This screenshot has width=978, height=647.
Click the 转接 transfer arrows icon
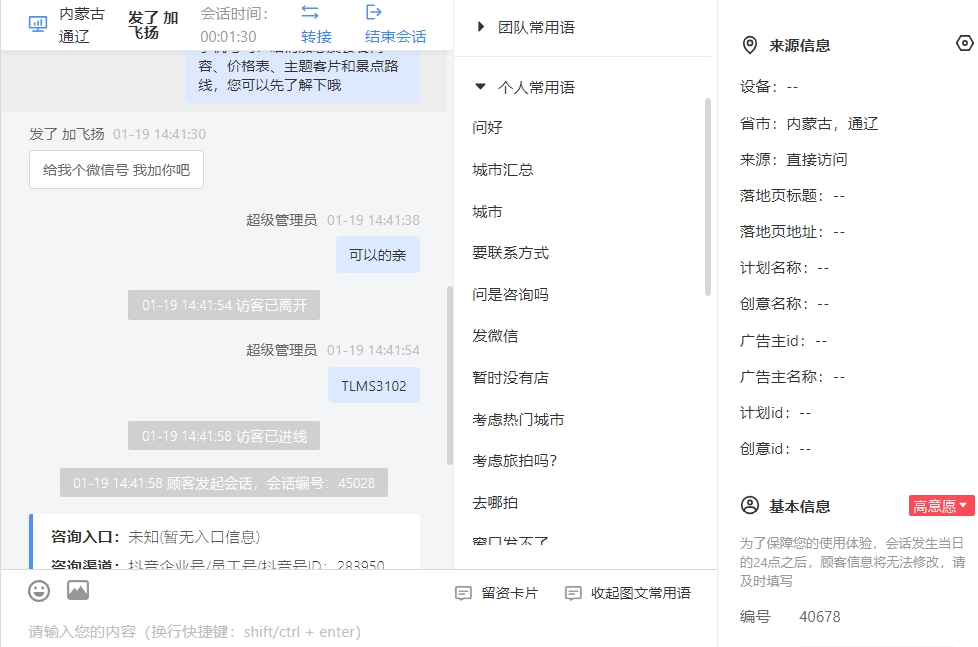pos(310,12)
